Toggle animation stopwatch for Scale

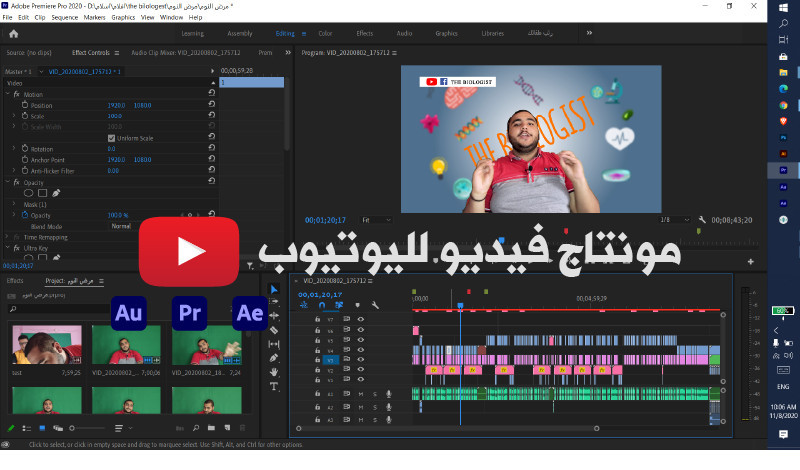24,116
